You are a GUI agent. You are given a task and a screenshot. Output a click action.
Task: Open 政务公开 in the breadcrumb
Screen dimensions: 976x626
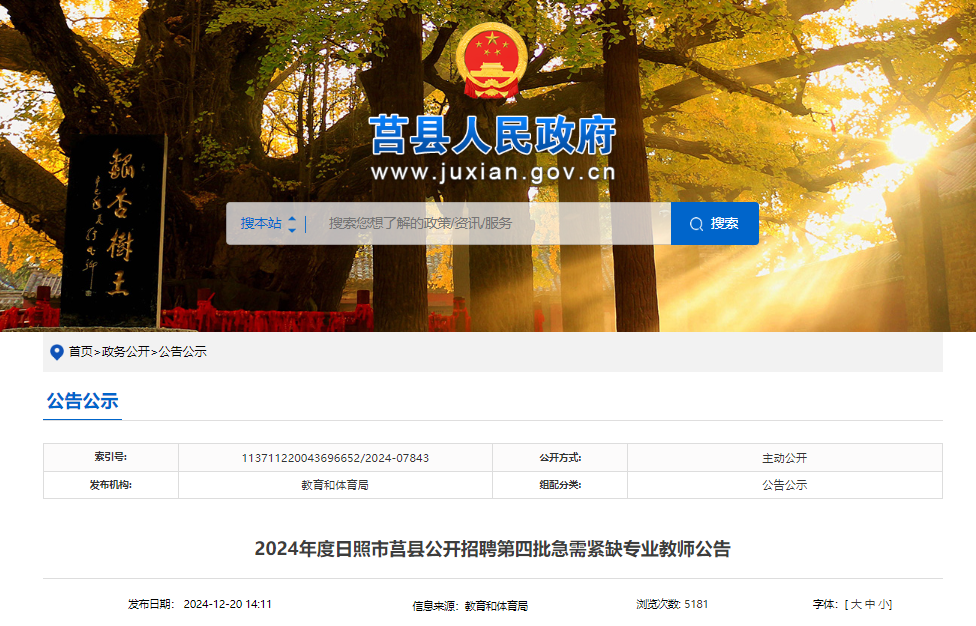point(125,352)
